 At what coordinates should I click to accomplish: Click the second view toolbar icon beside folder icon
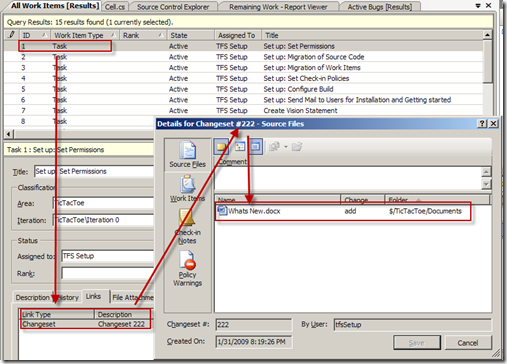tap(240, 147)
